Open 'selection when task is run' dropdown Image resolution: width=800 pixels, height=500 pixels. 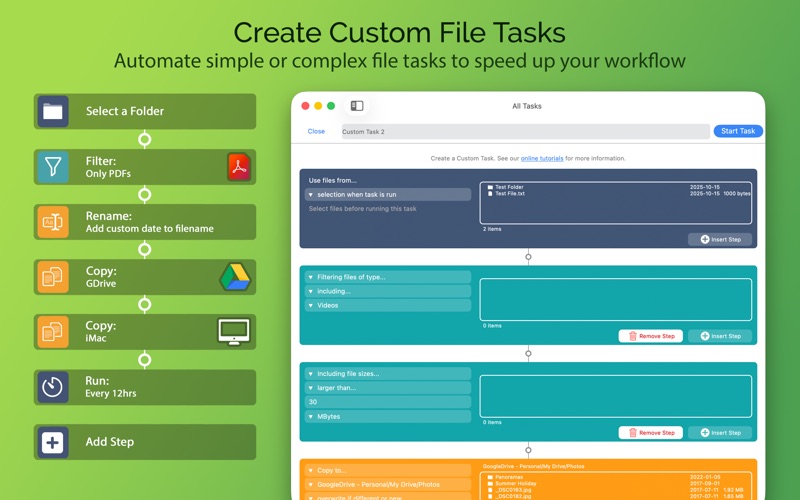point(388,194)
